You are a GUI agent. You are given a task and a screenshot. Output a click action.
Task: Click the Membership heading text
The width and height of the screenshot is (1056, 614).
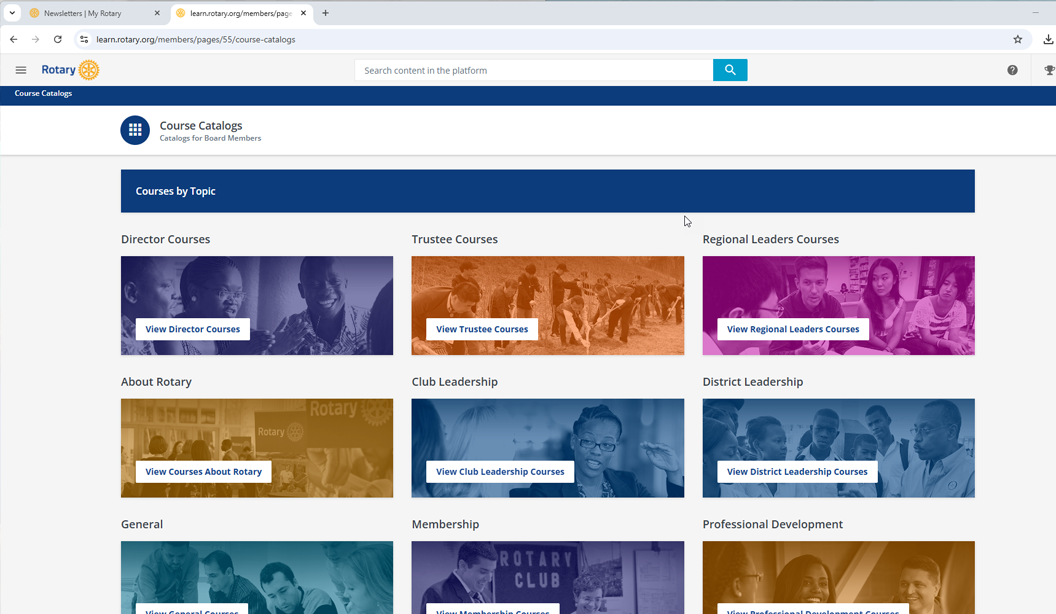click(445, 524)
